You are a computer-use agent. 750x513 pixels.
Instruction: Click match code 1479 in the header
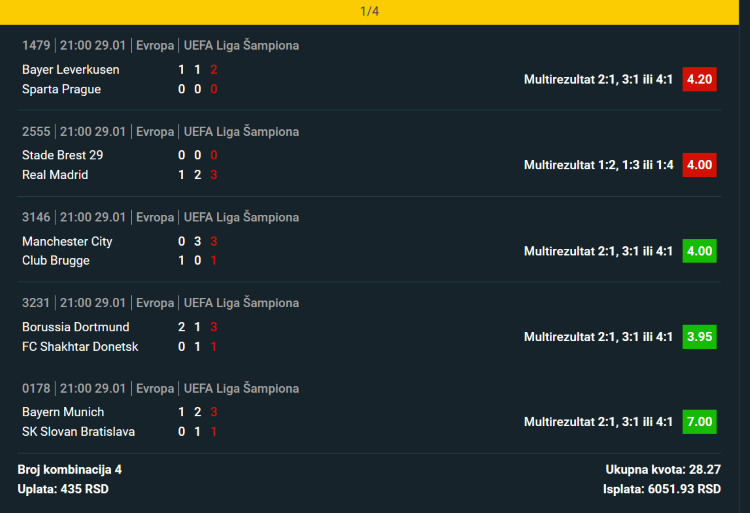click(35, 45)
